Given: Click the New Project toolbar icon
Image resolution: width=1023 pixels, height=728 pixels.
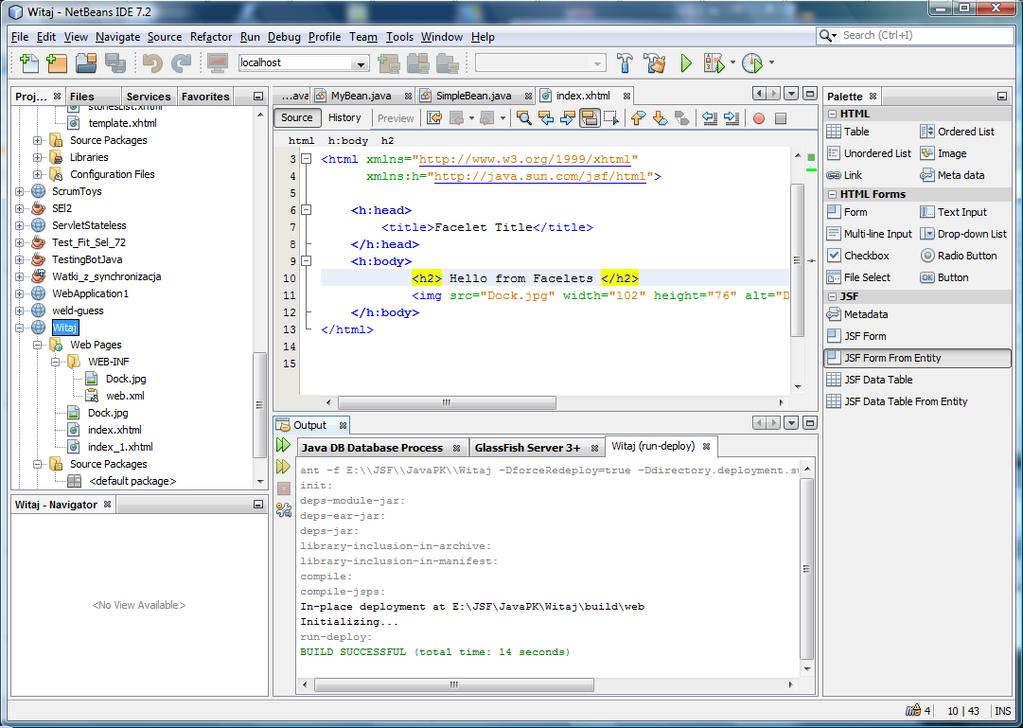Looking at the screenshot, I should click(57, 63).
